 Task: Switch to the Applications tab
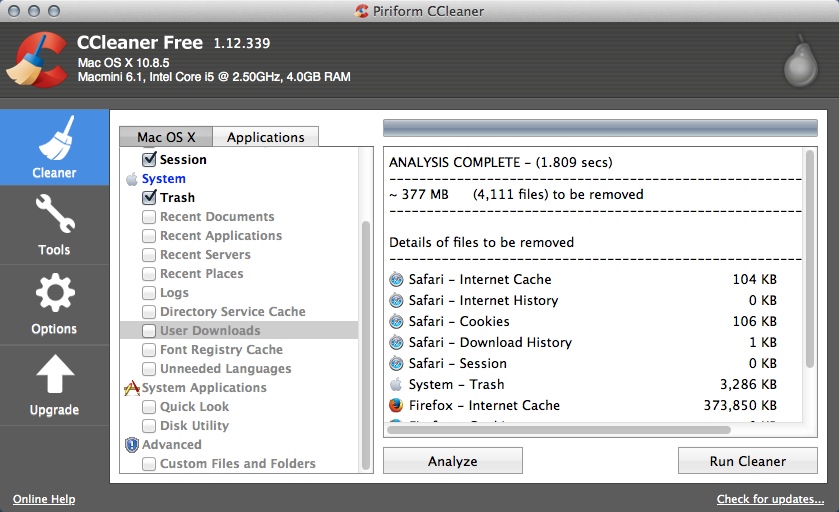265,137
